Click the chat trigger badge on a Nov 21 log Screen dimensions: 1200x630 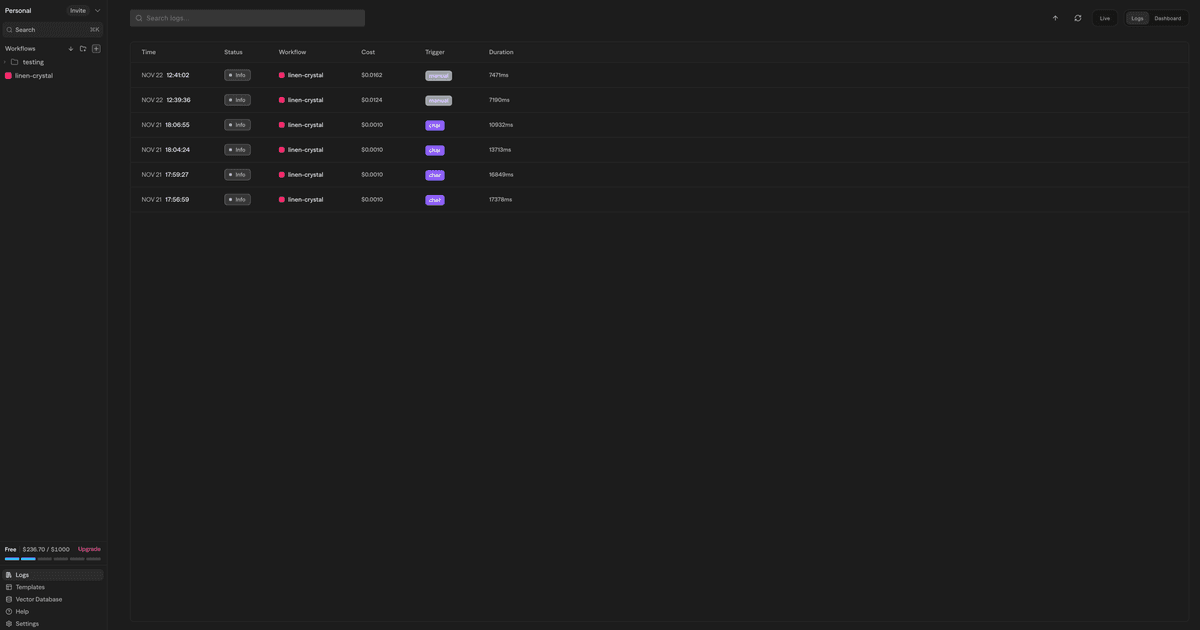(434, 125)
